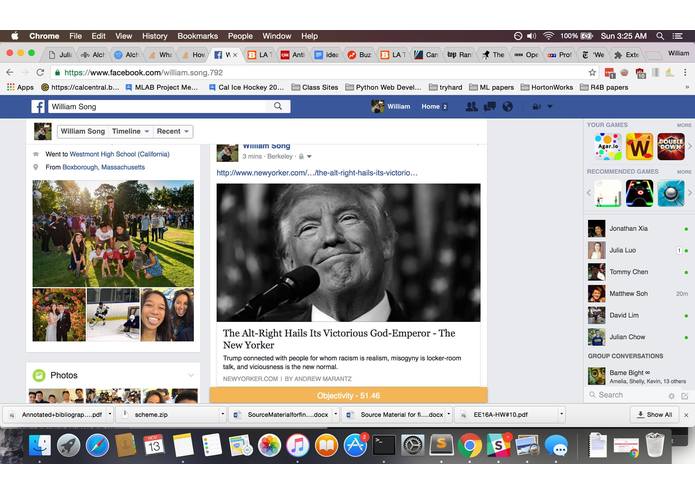Open Timeline dropdown

point(130,131)
